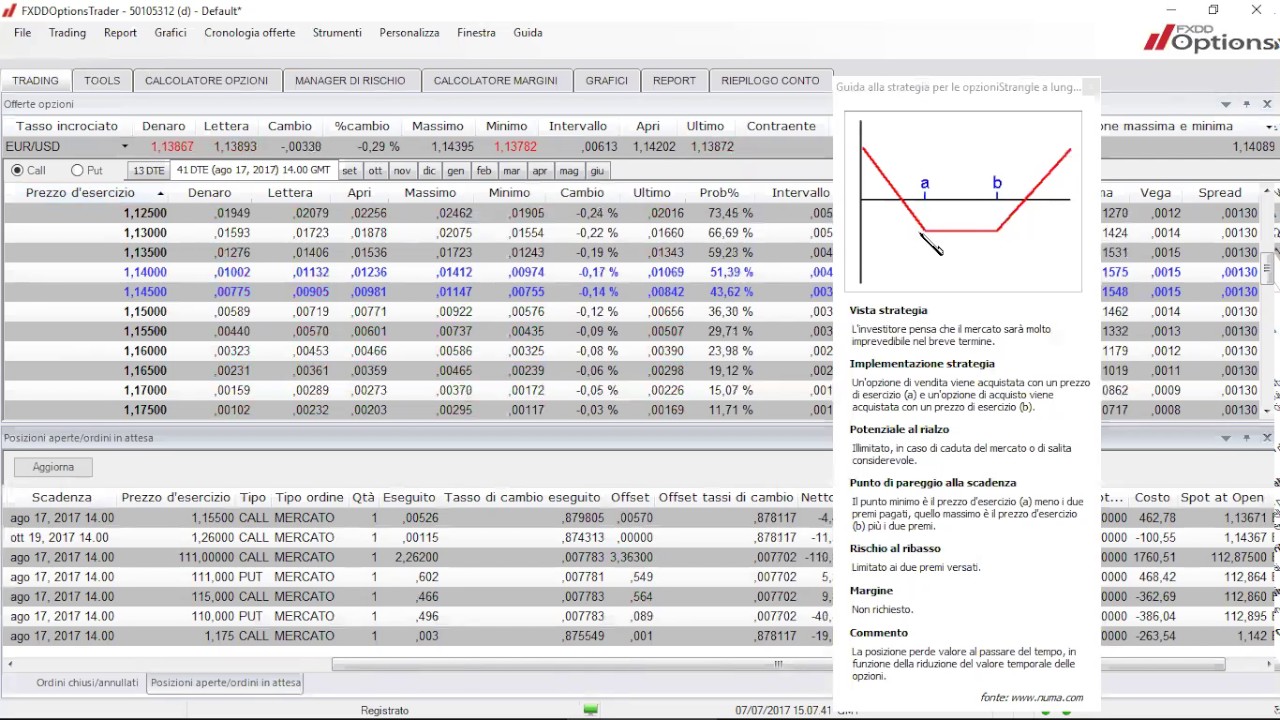
Task: Click the green connection status icon
Action: 591,710
